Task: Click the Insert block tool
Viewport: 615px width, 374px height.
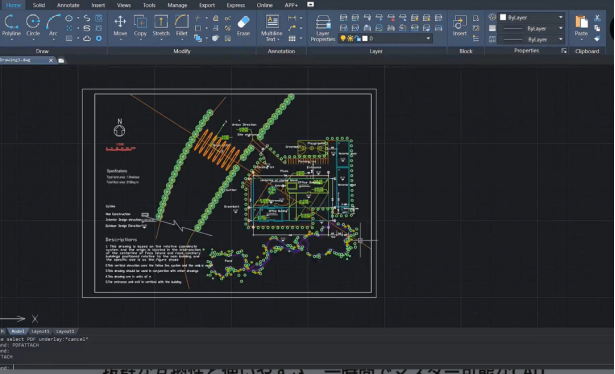Action: [x=459, y=25]
